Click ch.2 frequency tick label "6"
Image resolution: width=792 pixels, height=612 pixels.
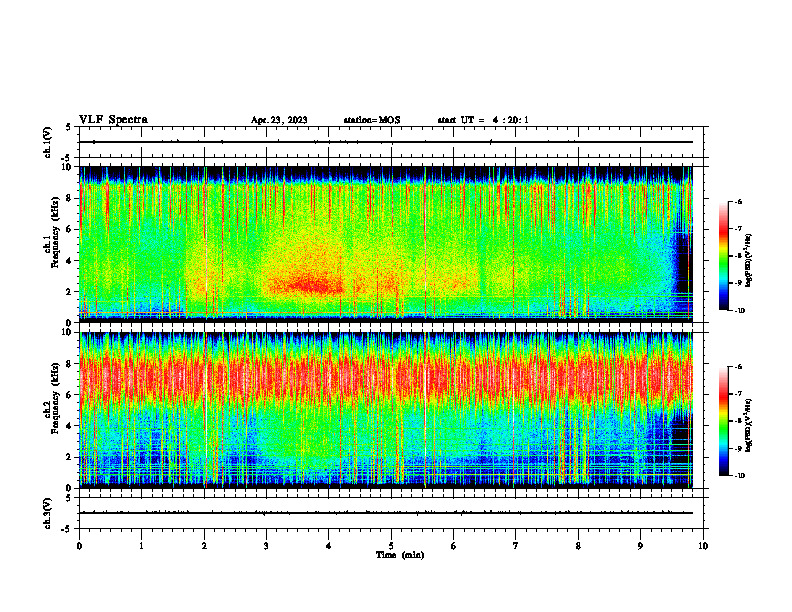pyautogui.click(x=69, y=395)
